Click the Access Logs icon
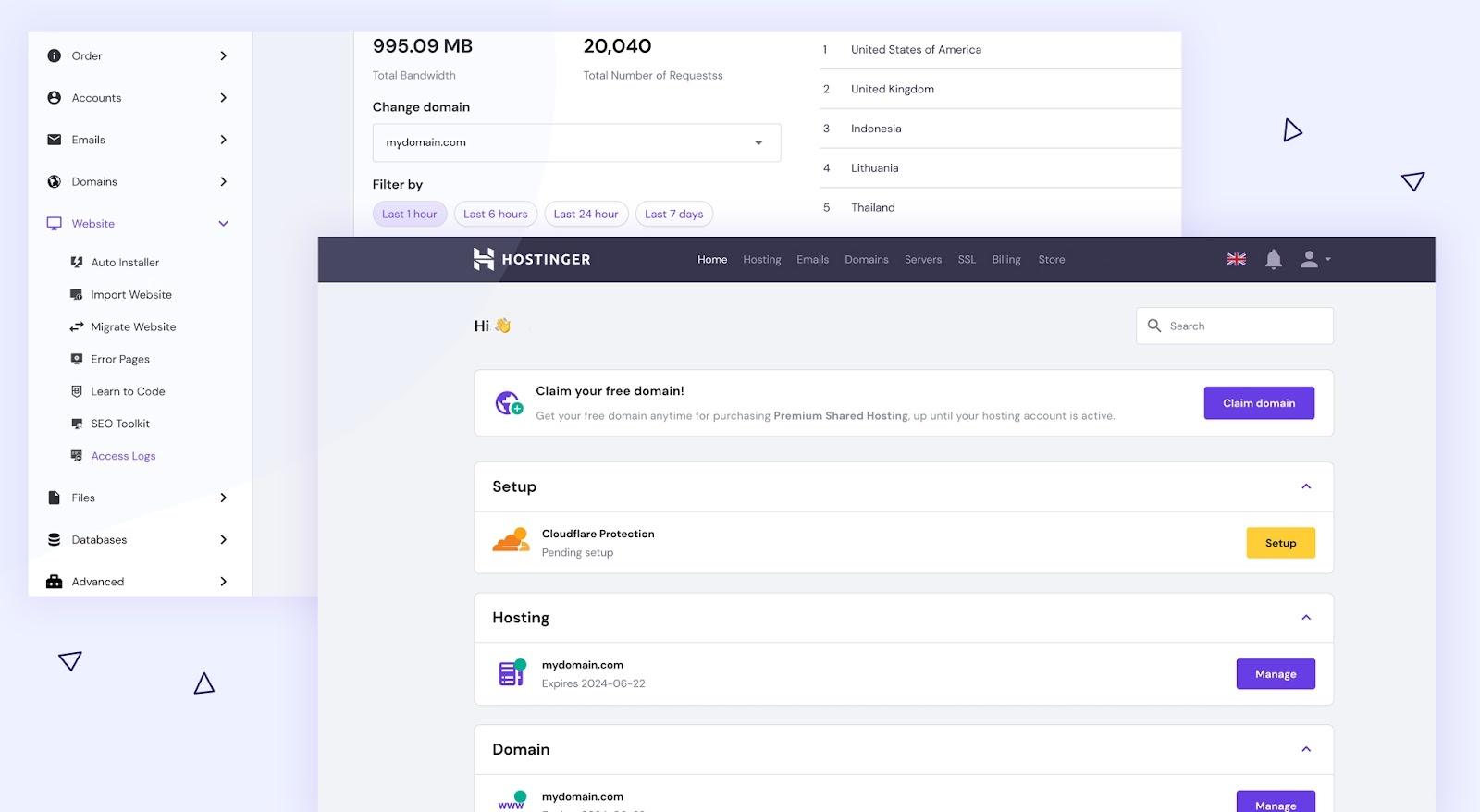This screenshot has height=812, width=1480. (77, 456)
